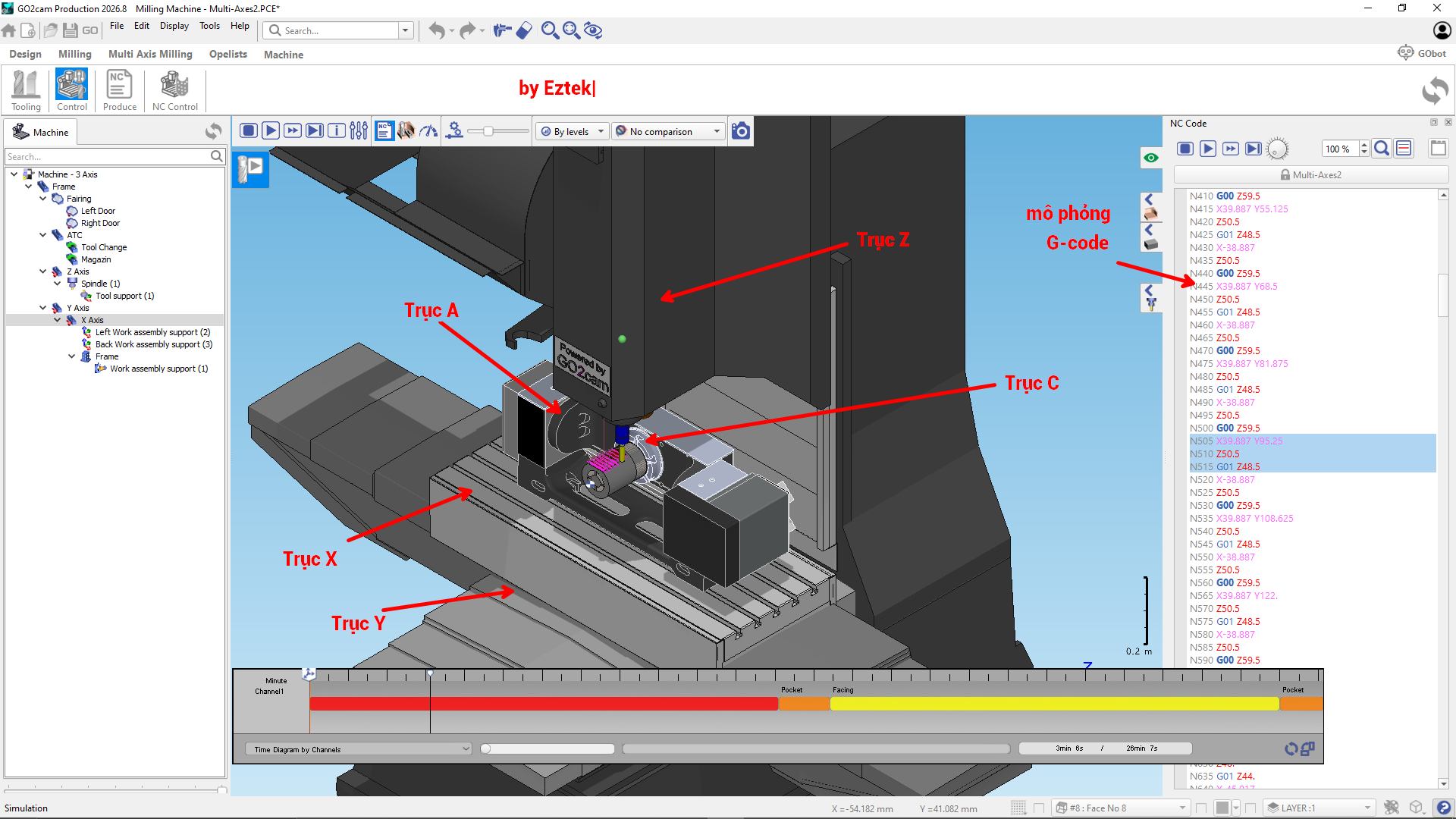
Task: Redo the last action
Action: click(x=467, y=30)
